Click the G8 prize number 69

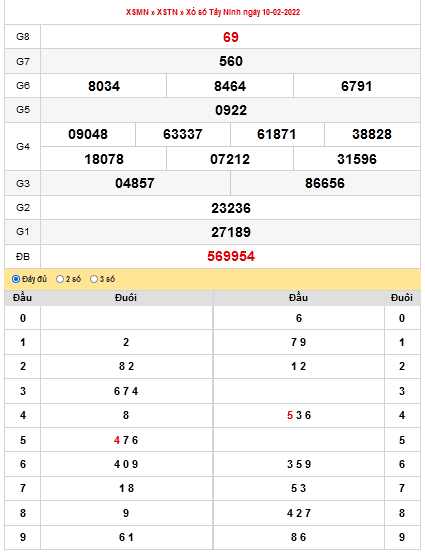pos(231,37)
